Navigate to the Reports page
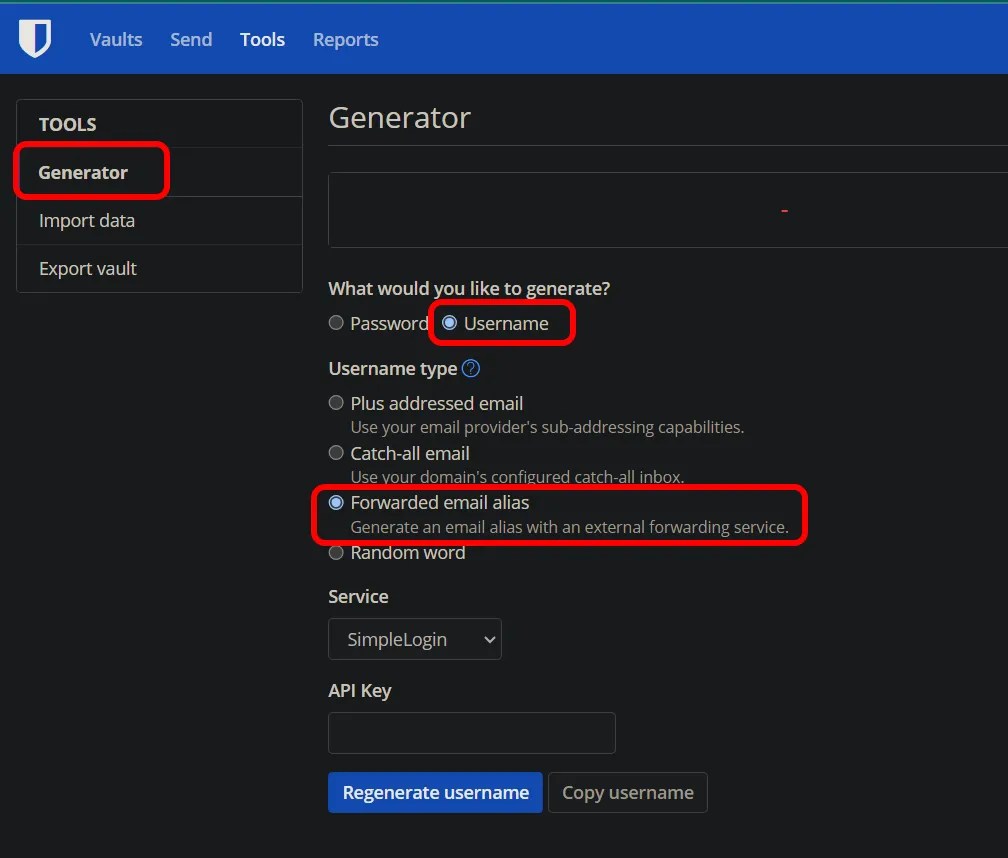 click(x=345, y=39)
